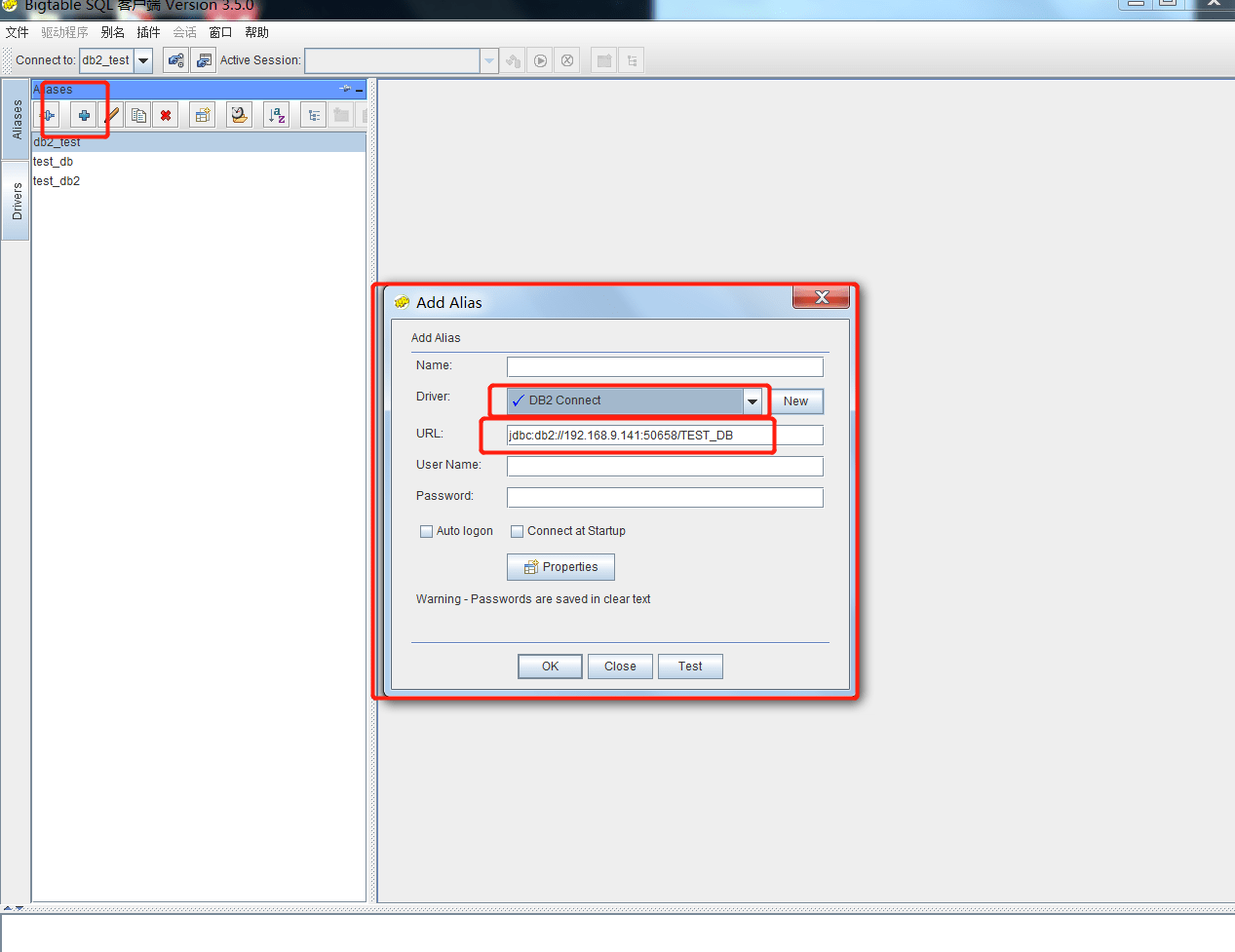The image size is (1235, 952).
Task: Toggle the Connect at Startup checkbox
Action: click(518, 531)
